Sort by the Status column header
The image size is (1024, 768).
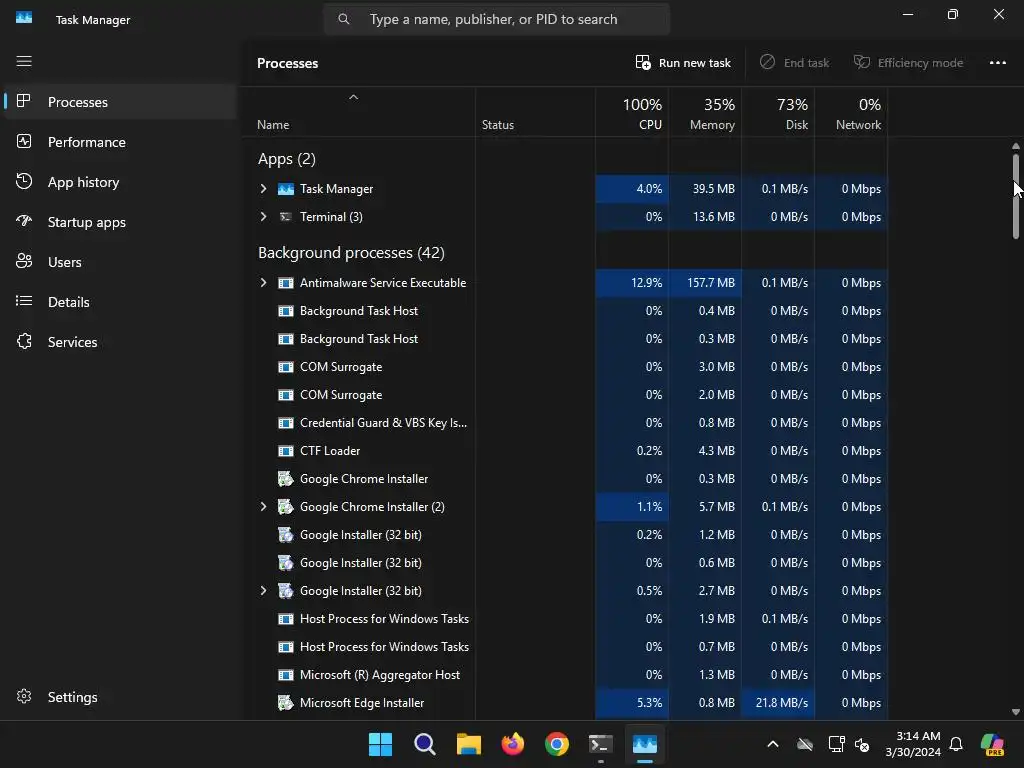pyautogui.click(x=536, y=112)
